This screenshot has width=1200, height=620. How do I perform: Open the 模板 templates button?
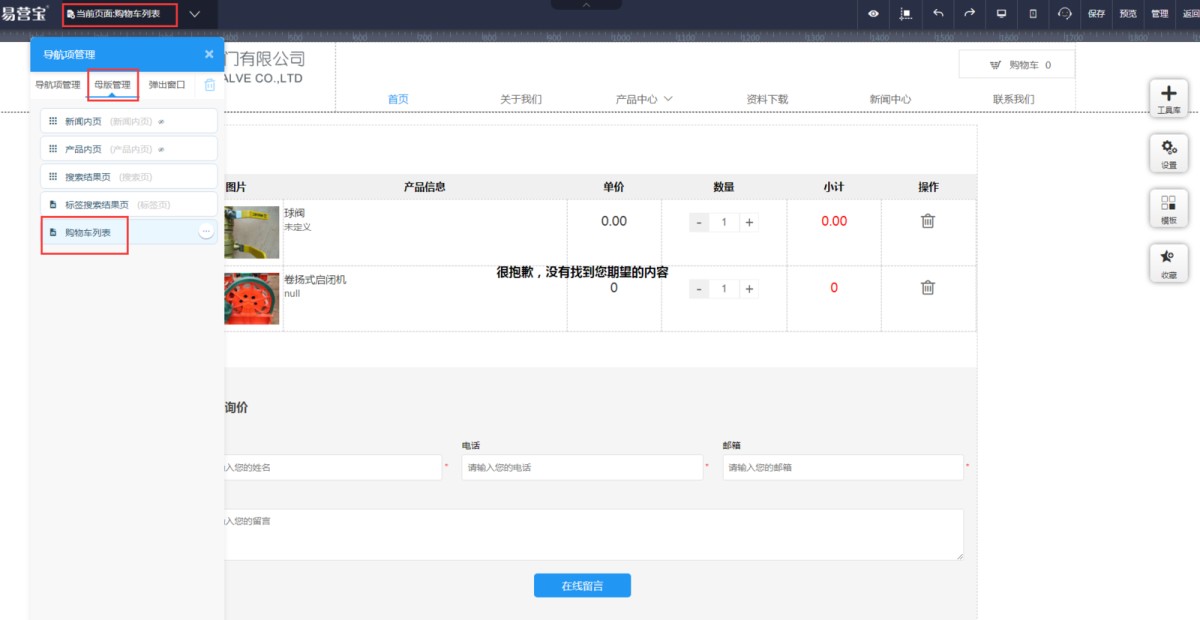pos(1168,208)
